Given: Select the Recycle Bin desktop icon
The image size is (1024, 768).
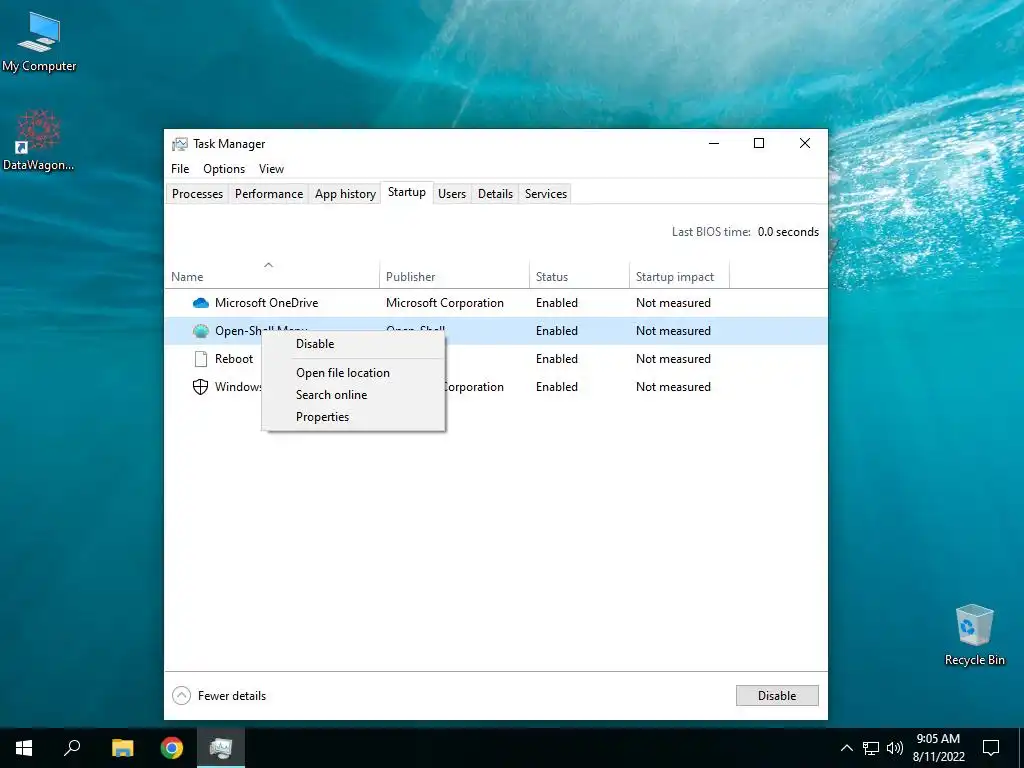Looking at the screenshot, I should (x=974, y=635).
